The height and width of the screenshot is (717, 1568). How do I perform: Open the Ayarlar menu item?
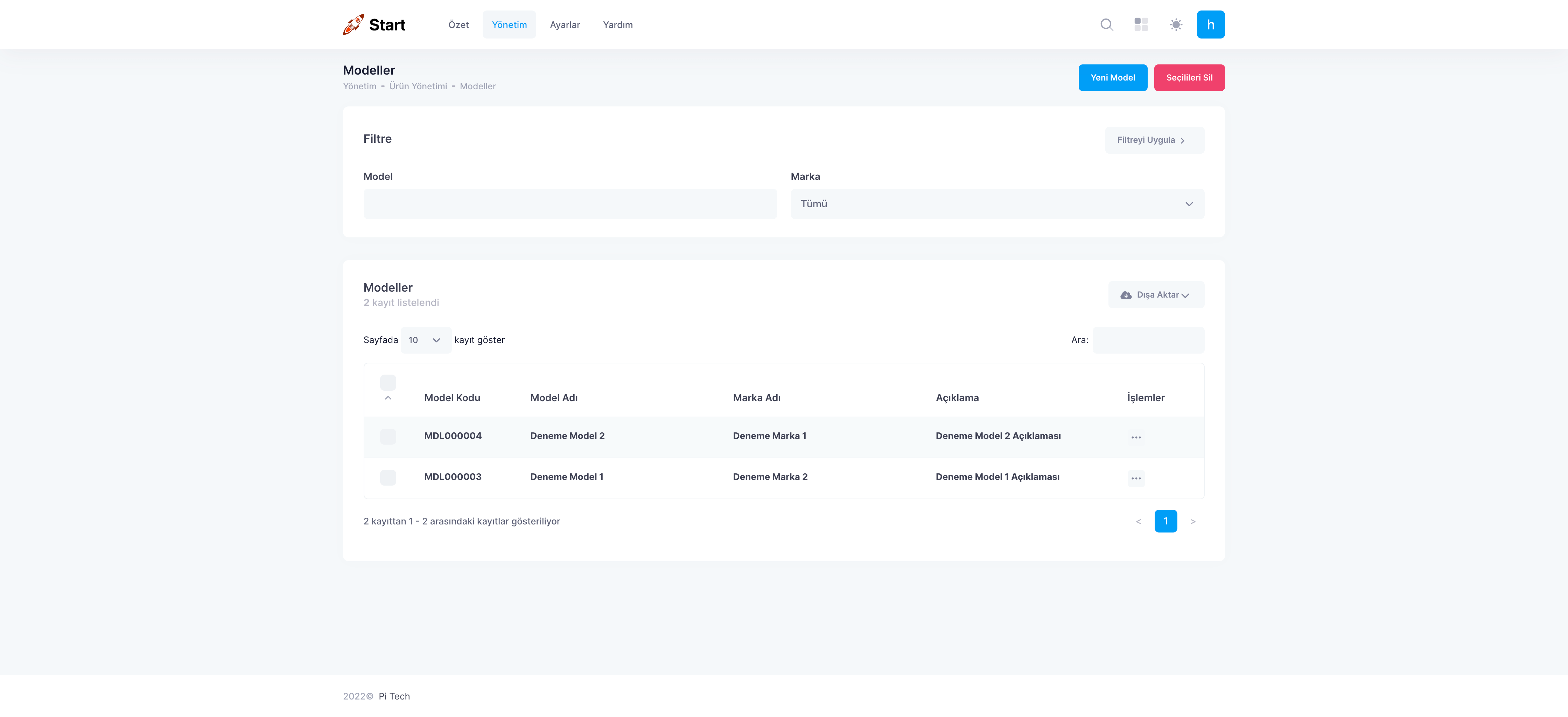(x=564, y=25)
